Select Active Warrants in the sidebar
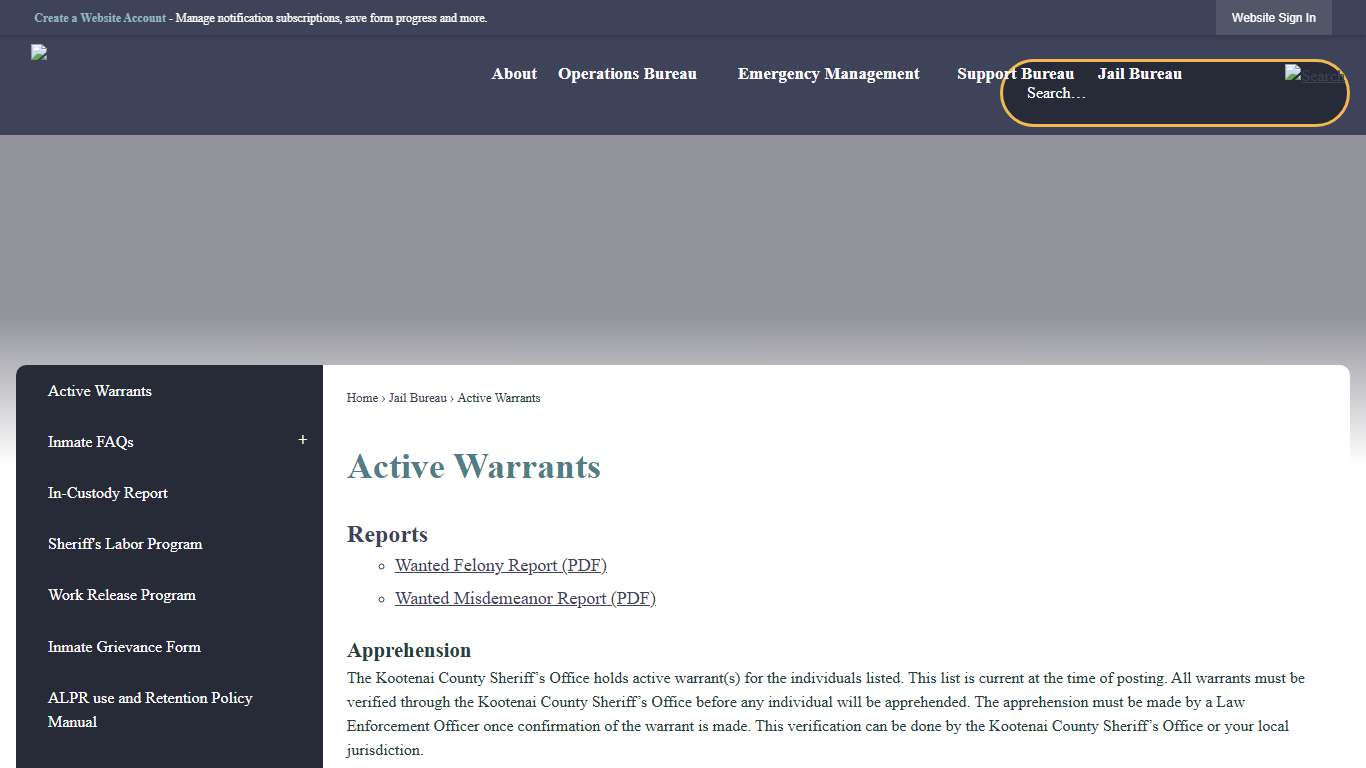This screenshot has height=768, width=1366. [99, 391]
